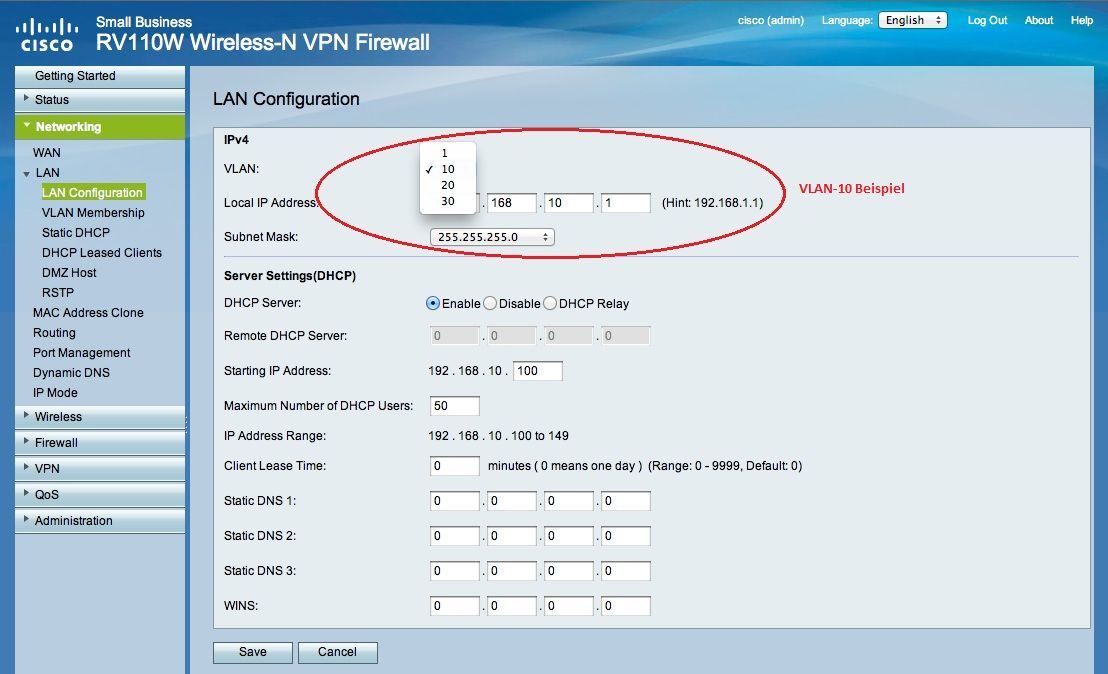
Task: Open the Subnet Mask dropdown
Action: [x=493, y=237]
